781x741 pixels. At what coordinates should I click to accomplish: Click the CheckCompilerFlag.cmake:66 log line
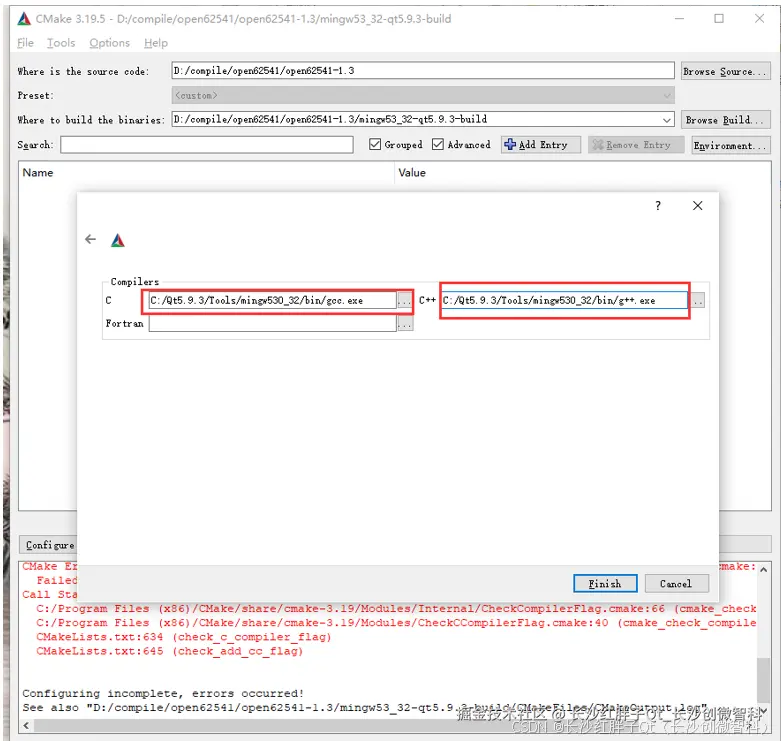click(x=396, y=609)
